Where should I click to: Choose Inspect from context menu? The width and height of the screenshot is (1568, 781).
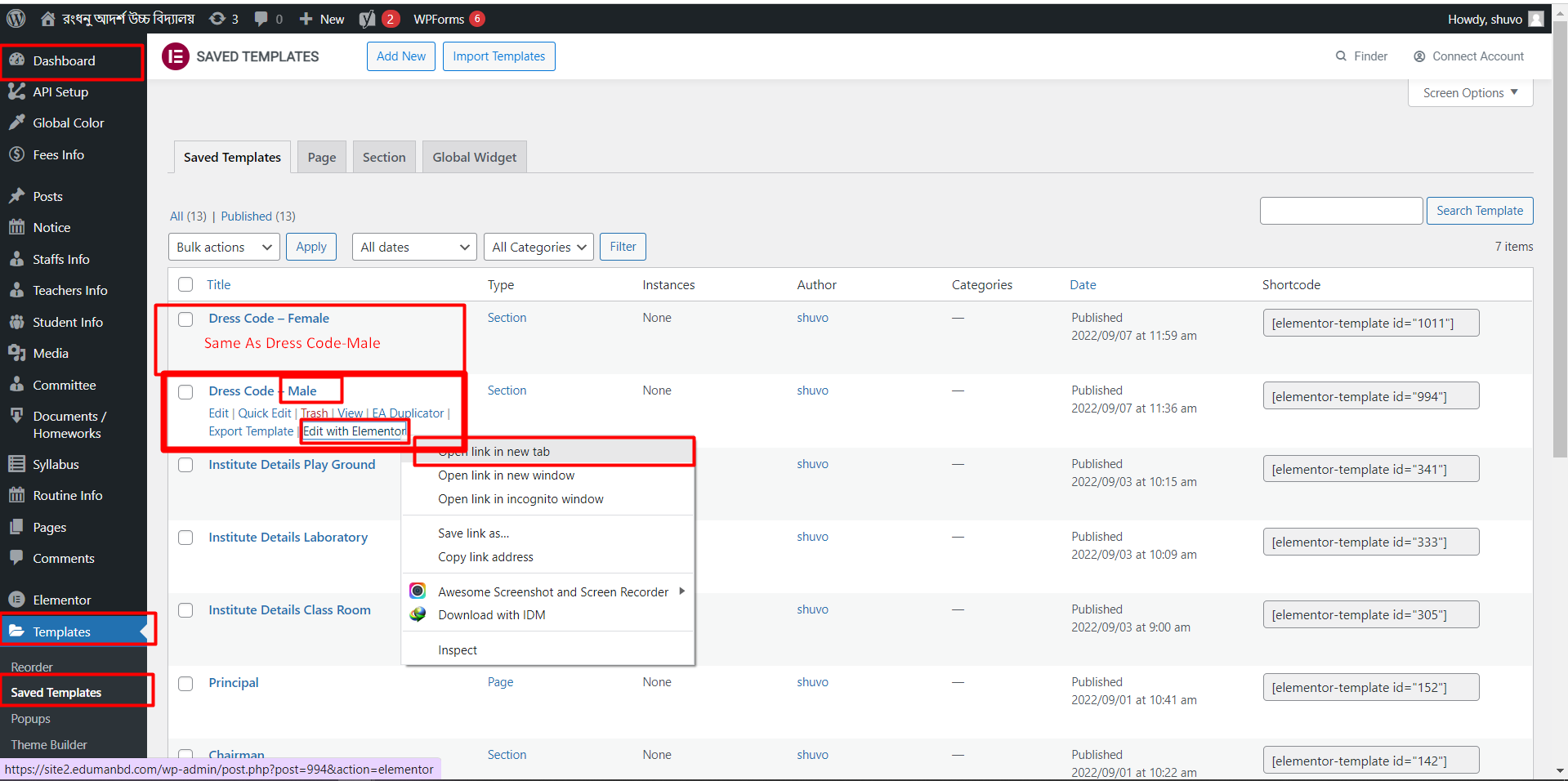click(548, 649)
